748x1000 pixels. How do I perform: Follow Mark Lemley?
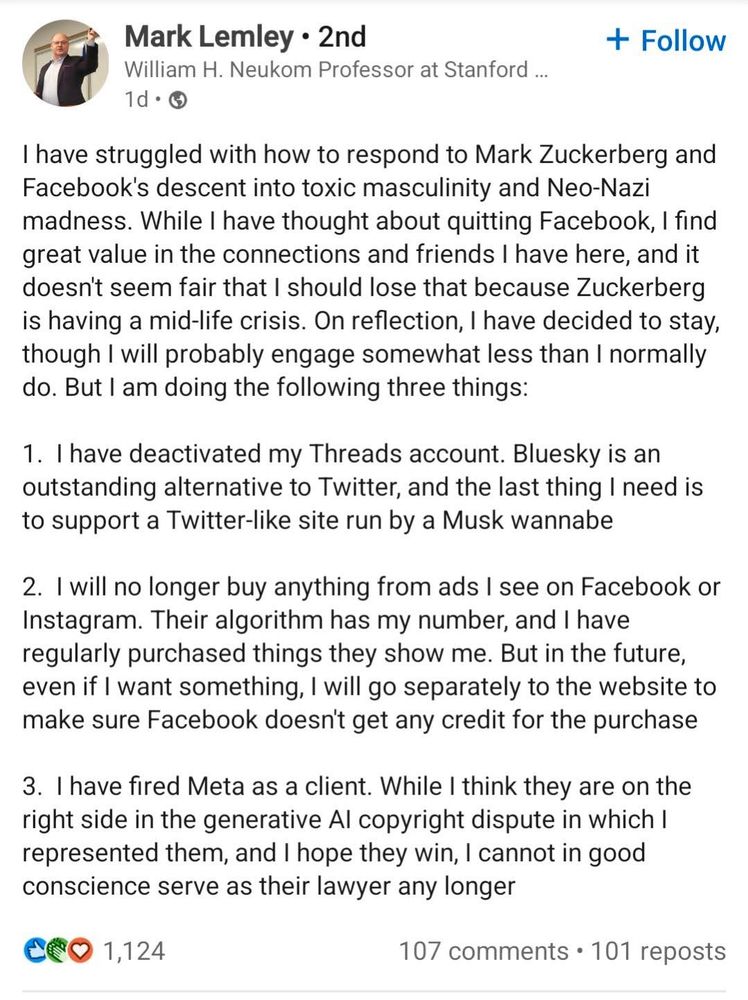click(666, 41)
